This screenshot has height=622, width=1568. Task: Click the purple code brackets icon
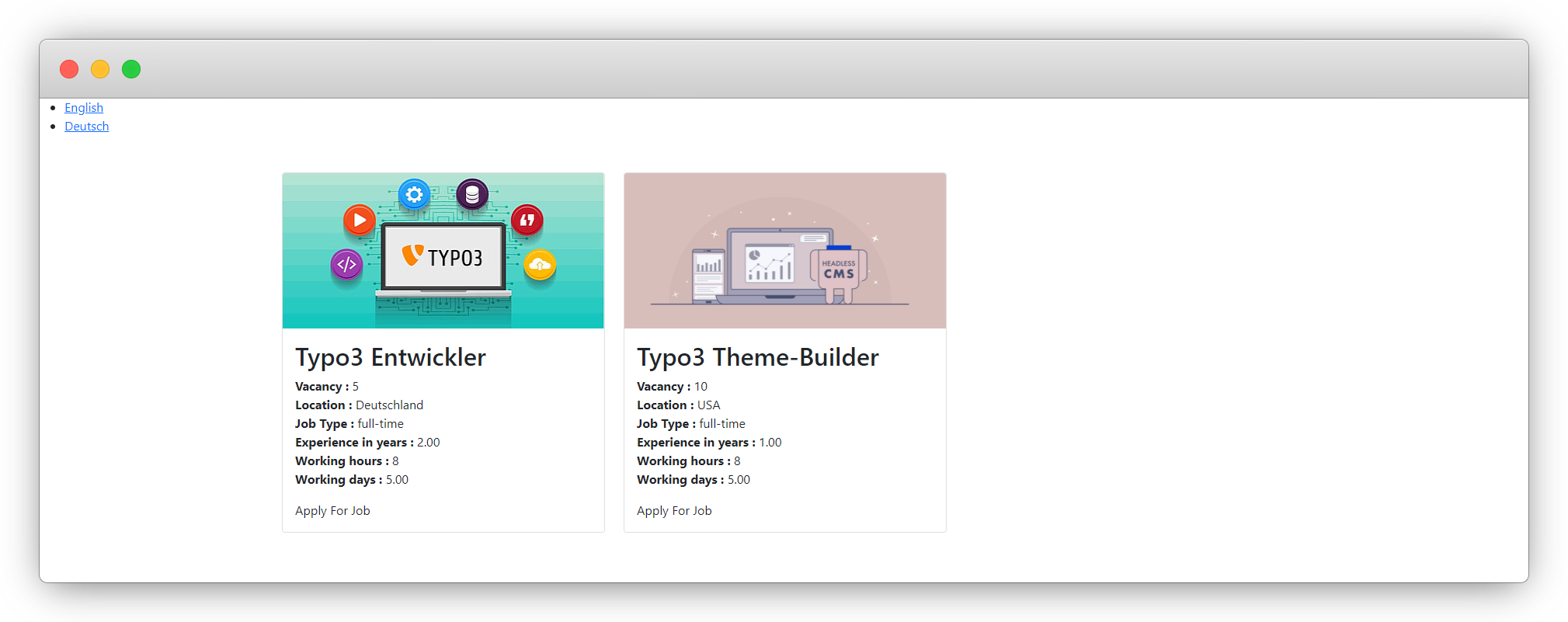pyautogui.click(x=346, y=265)
